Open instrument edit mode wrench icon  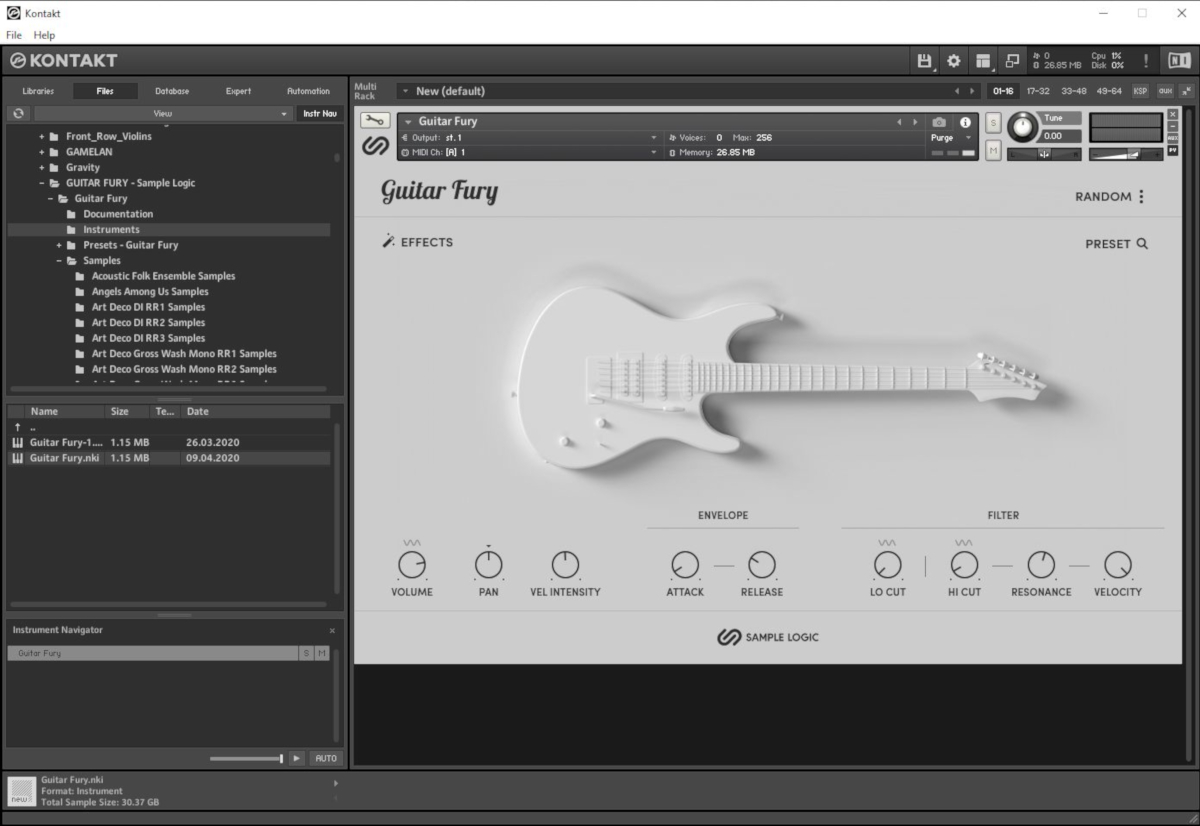pos(375,121)
